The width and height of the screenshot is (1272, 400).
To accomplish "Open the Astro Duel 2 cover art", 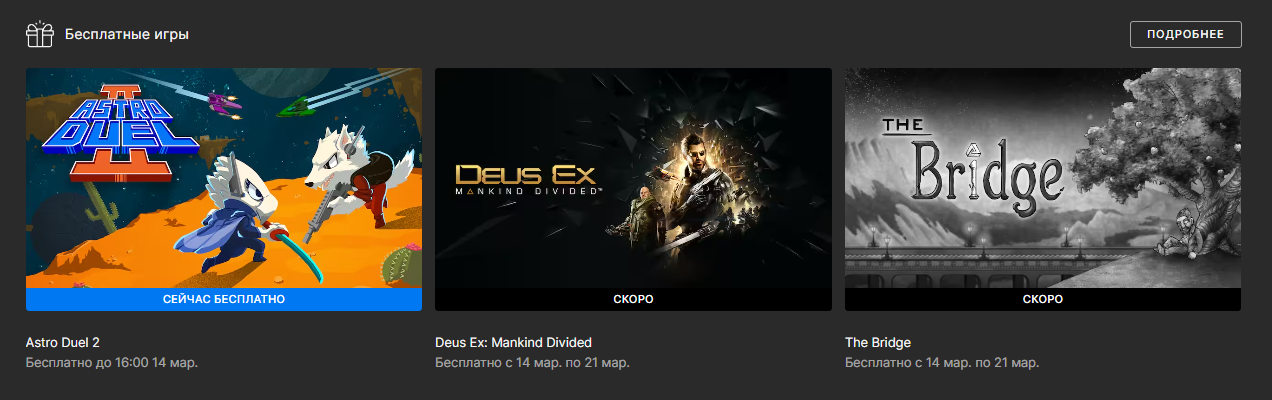I will (224, 178).
